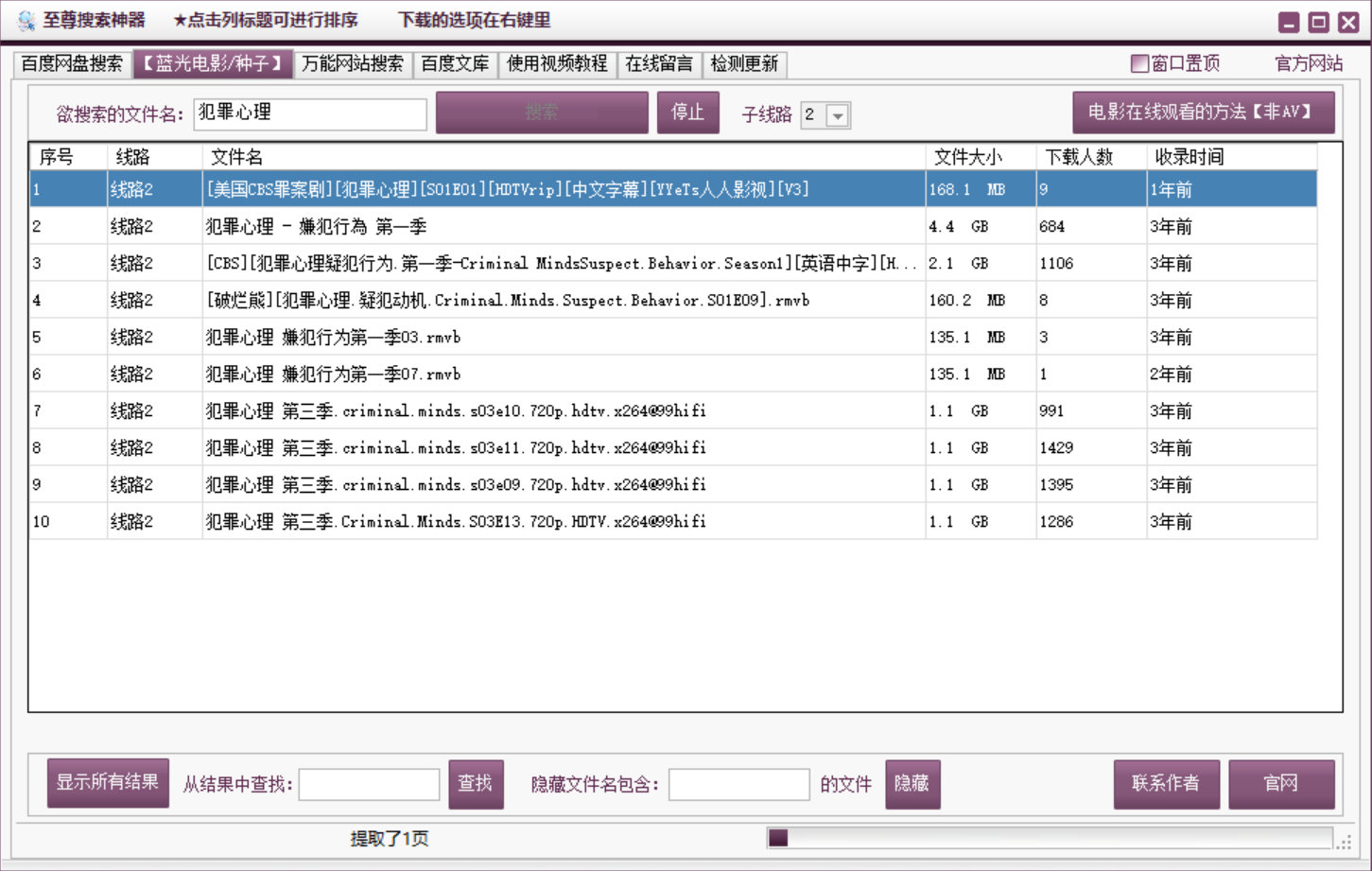Screen dimensions: 1372x871
Task: Minimize the window using the title bar button
Action: pyautogui.click(x=1289, y=23)
